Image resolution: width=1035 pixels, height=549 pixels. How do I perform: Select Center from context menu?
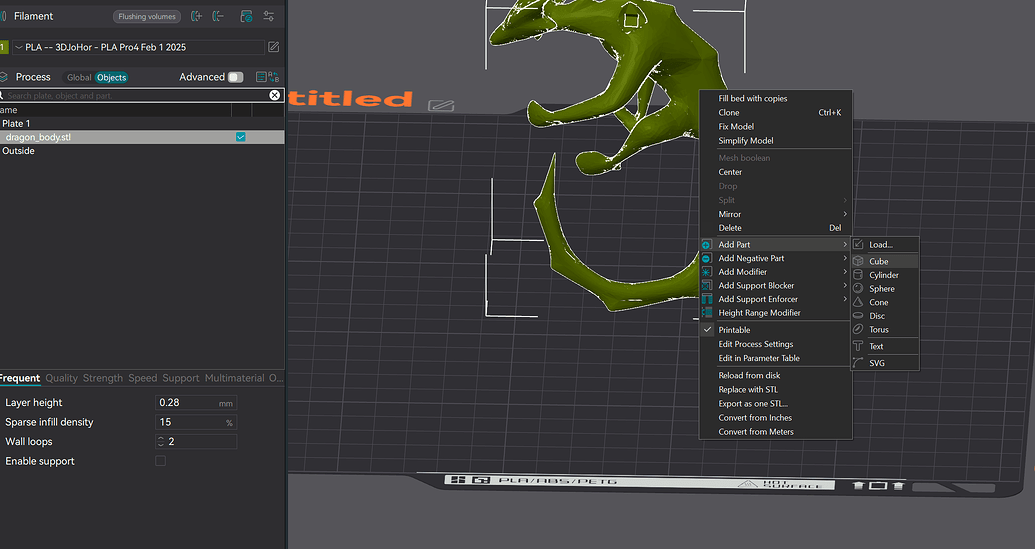coord(730,172)
